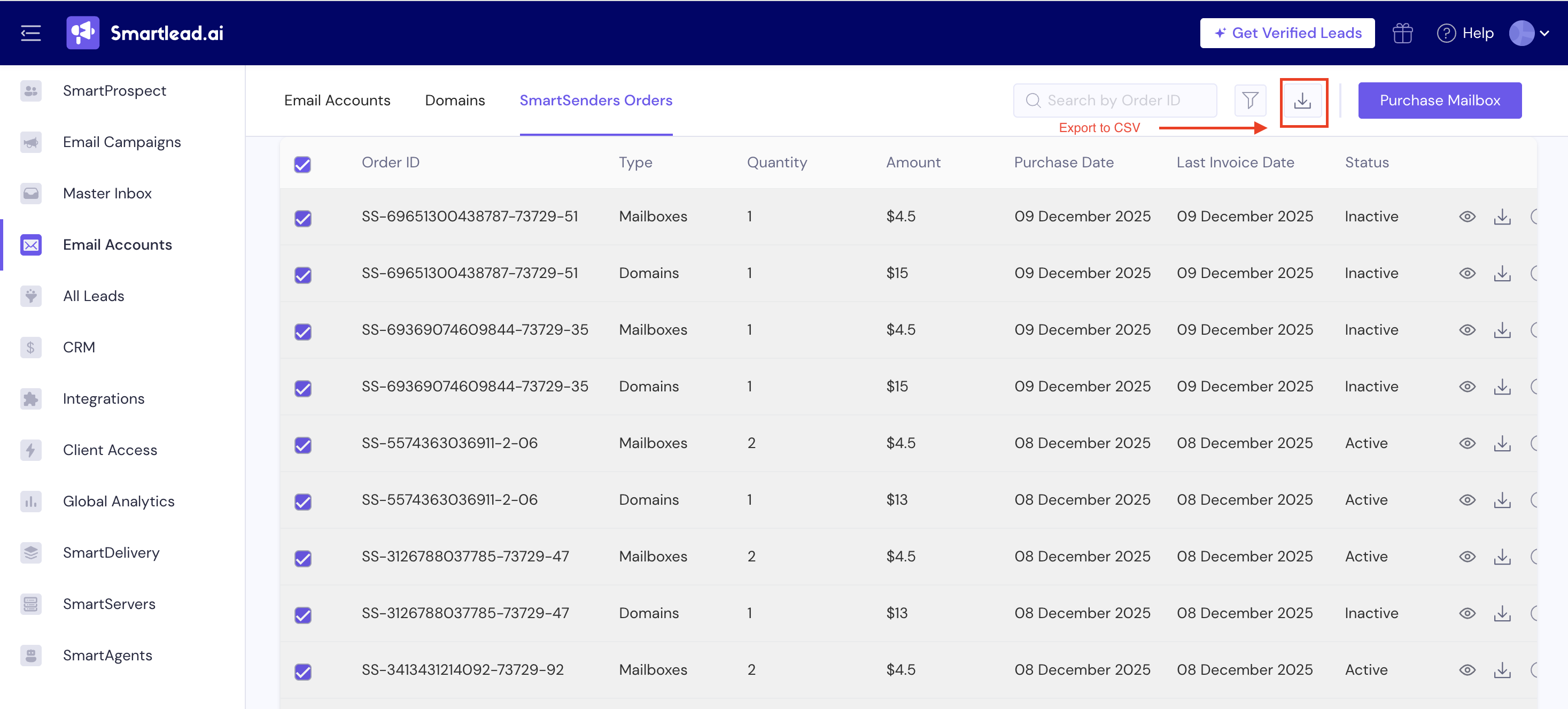Uncheck the select-all orders header checkbox

(x=302, y=165)
